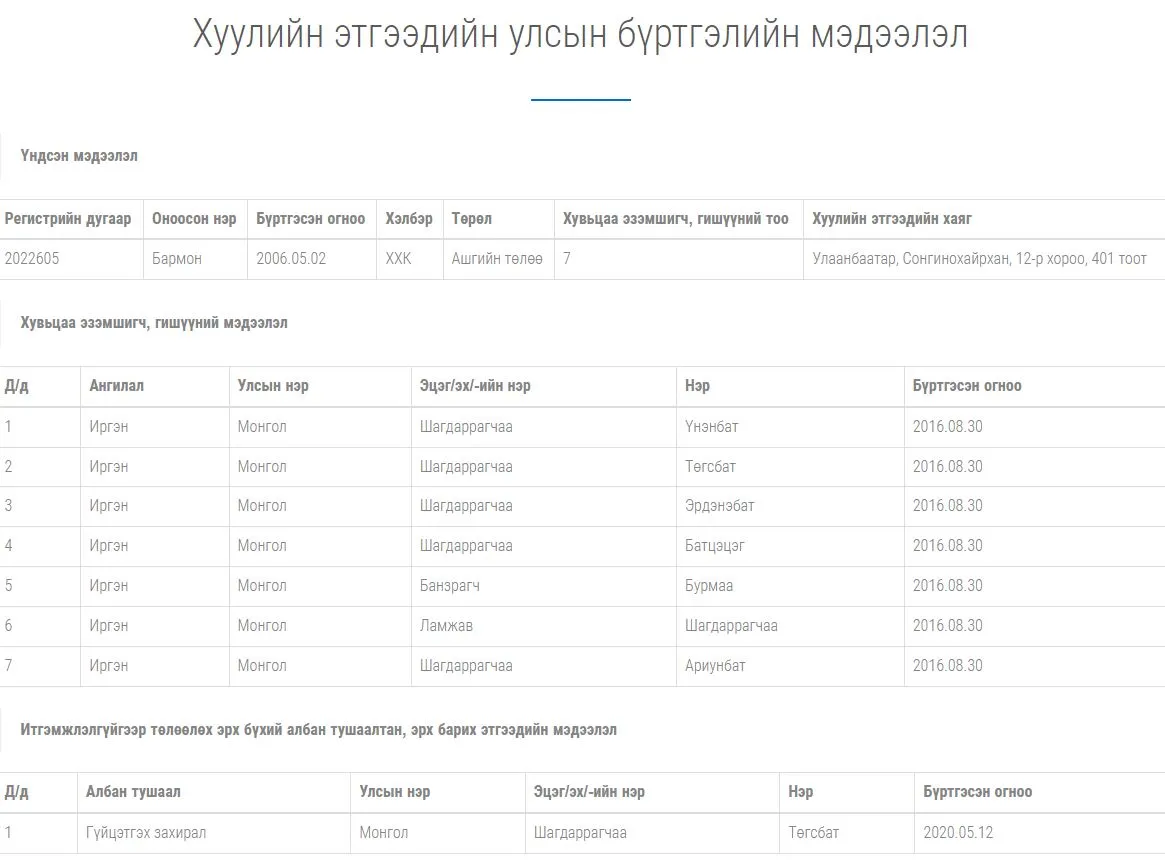Screen dimensions: 1165x860
Task: Select "Шагдаррагчаа" in the Гүйцэтгэх захирал row
Action: [x=580, y=832]
